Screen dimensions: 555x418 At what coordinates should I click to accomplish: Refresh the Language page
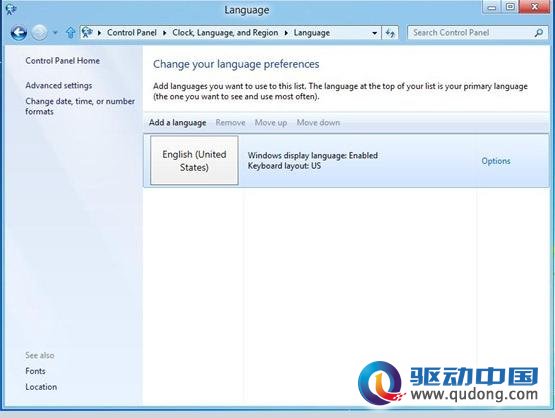(x=390, y=33)
